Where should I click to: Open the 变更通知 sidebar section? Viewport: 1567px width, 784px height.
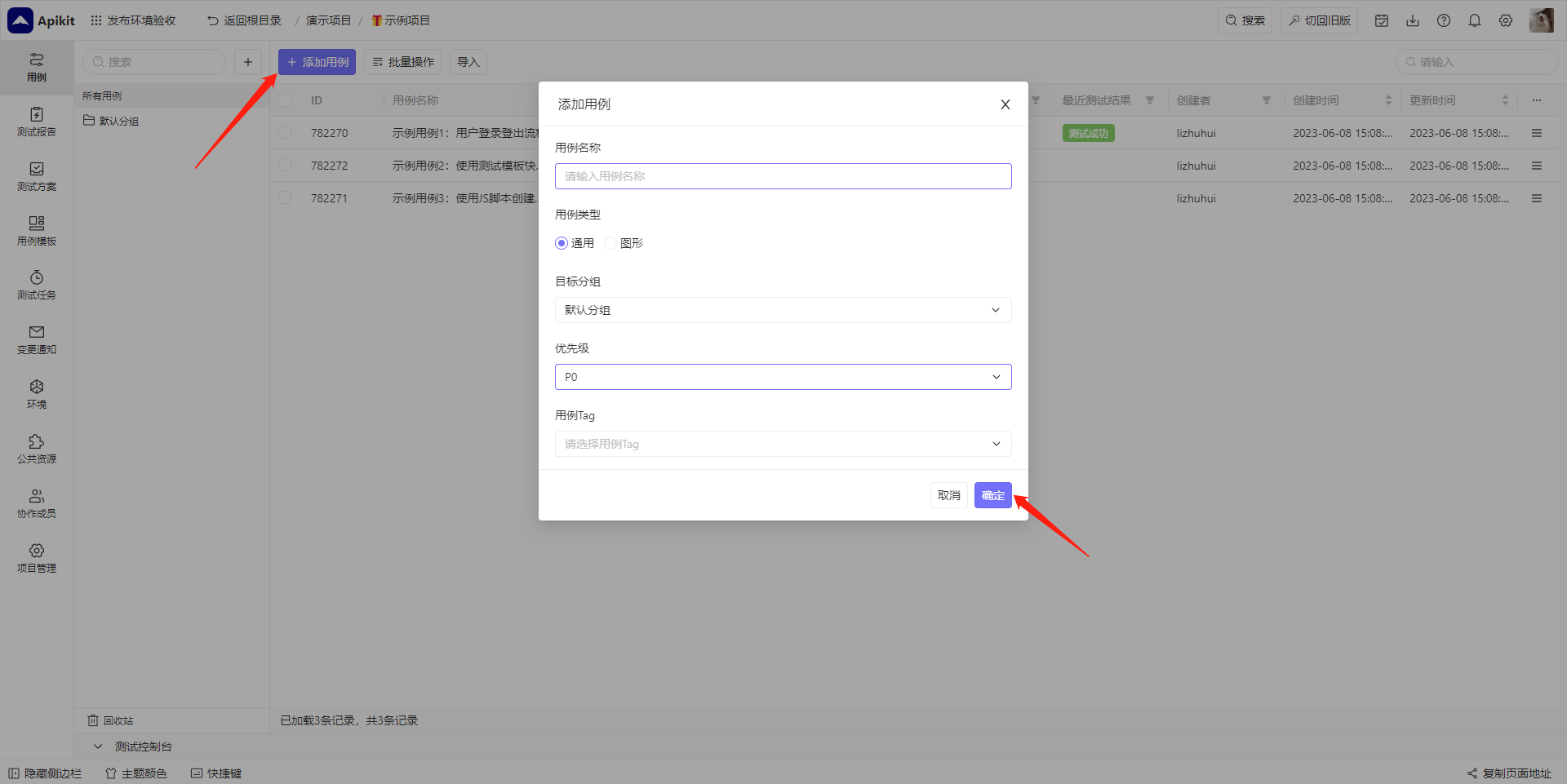(37, 340)
